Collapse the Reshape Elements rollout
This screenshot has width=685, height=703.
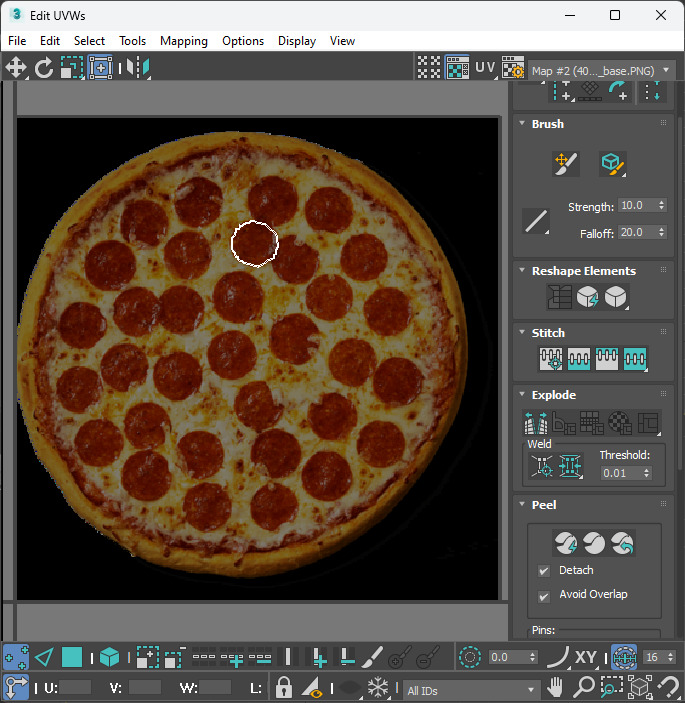522,270
